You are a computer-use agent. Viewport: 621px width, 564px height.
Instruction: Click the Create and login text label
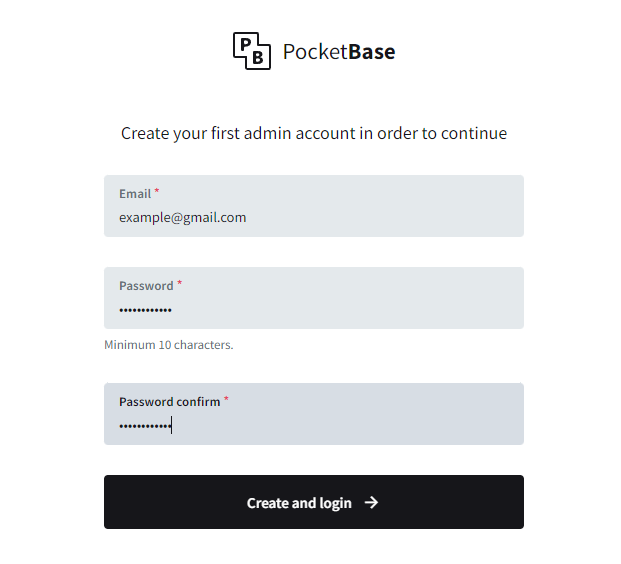pos(299,503)
